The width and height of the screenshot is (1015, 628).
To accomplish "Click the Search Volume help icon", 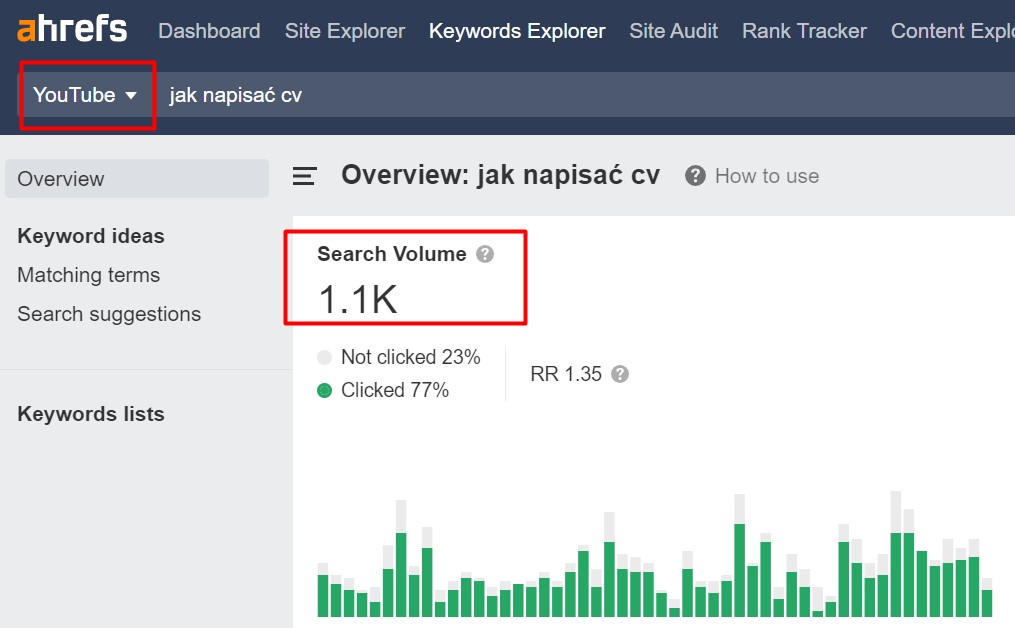I will pos(485,254).
